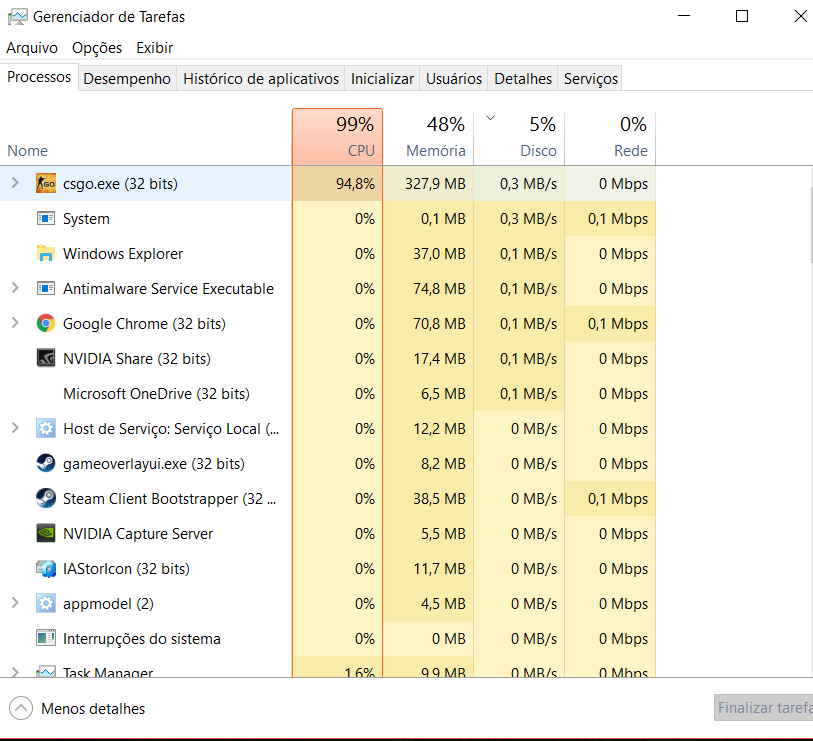This screenshot has width=813, height=741.
Task: Click the IAStorIcon process icon
Action: click(46, 568)
